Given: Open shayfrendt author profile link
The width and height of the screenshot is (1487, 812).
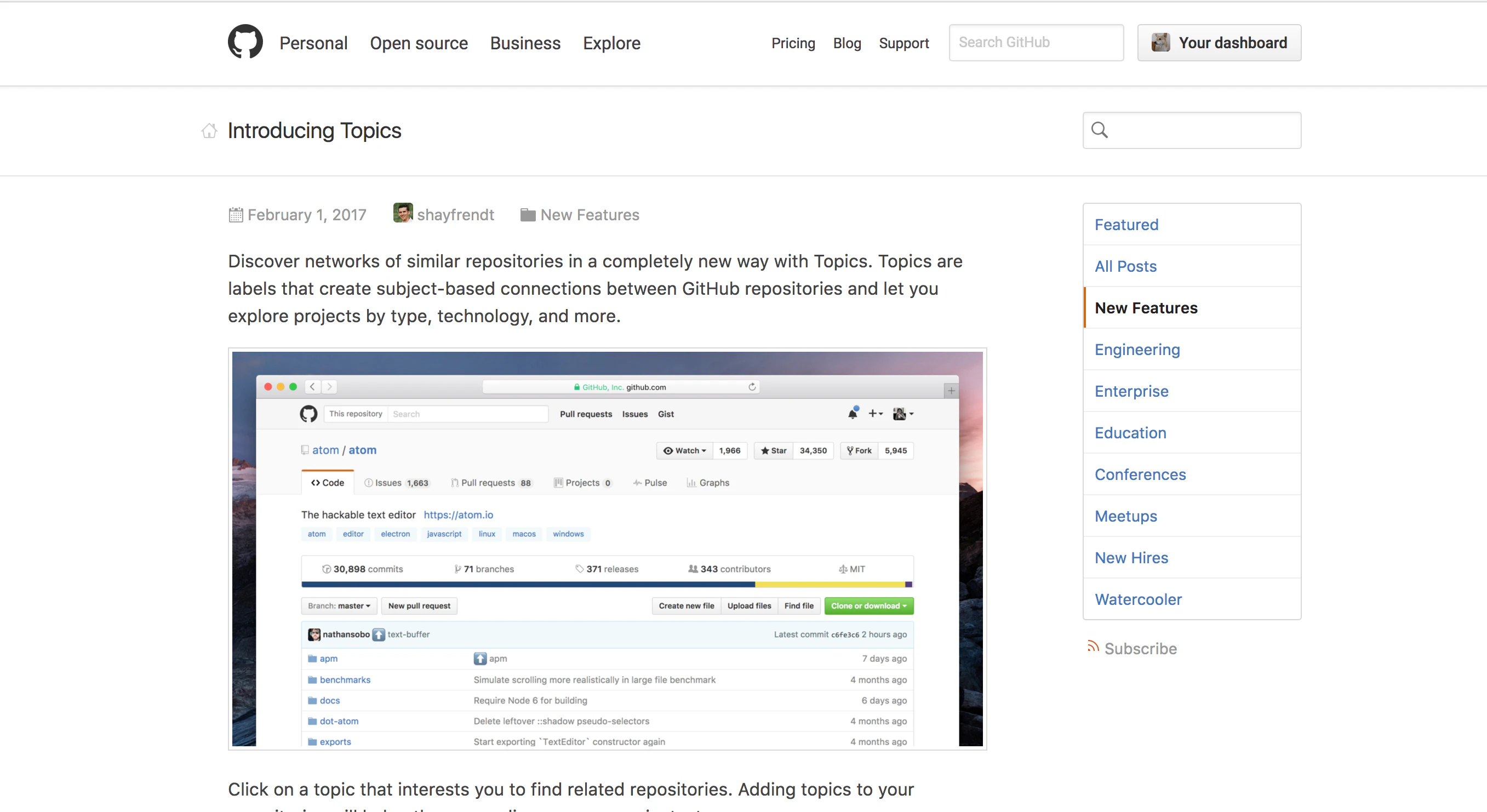Looking at the screenshot, I should pos(455,215).
